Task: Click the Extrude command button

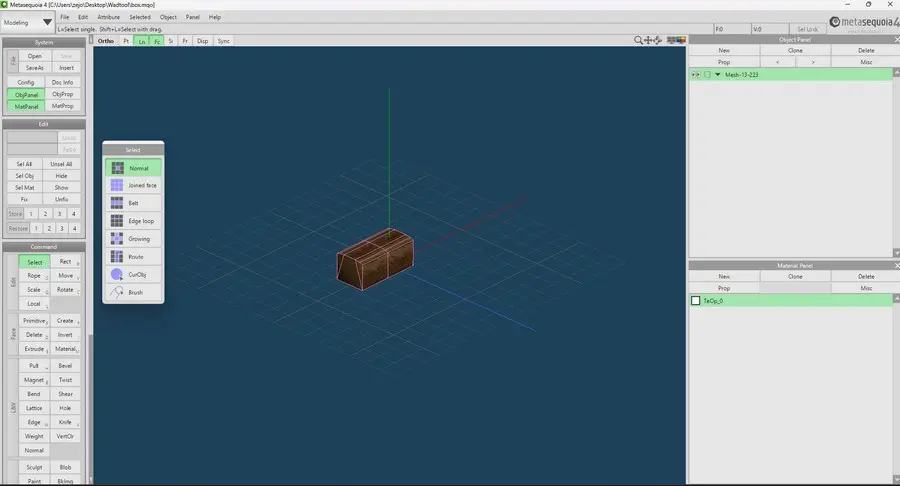Action: [x=34, y=349]
